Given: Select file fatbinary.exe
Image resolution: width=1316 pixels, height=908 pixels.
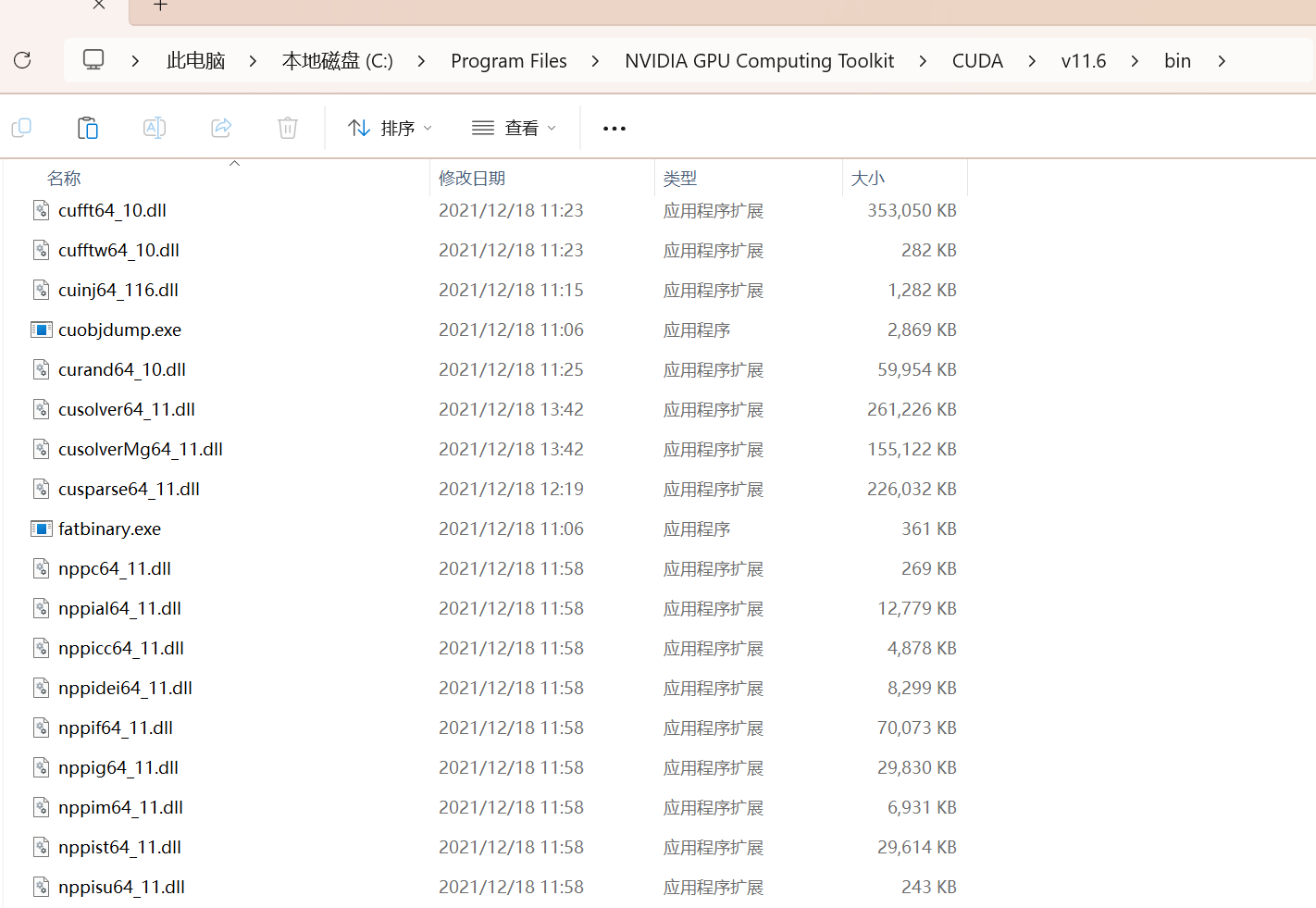Looking at the screenshot, I should point(109,529).
